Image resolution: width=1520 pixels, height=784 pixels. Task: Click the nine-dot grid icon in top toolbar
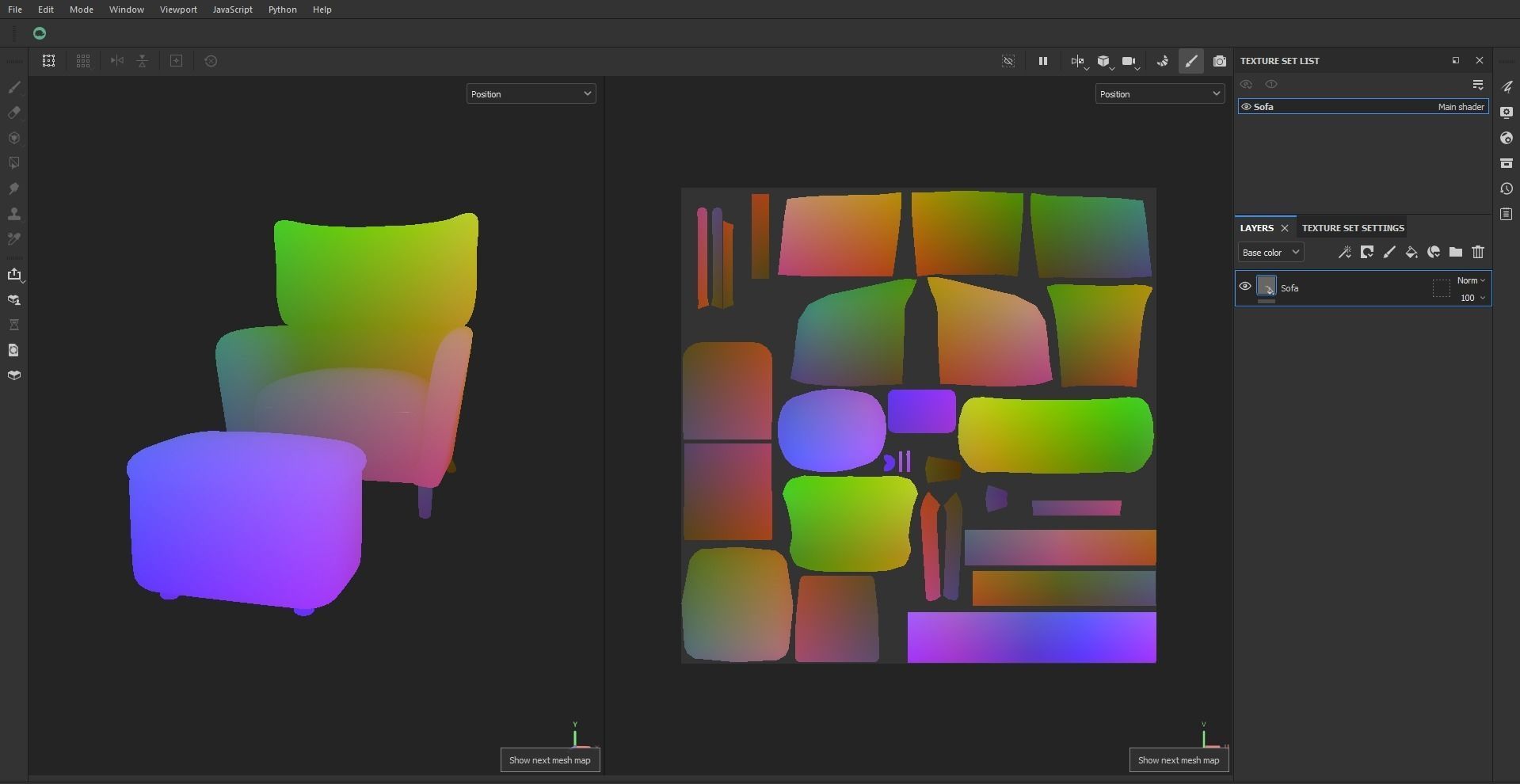click(x=83, y=61)
